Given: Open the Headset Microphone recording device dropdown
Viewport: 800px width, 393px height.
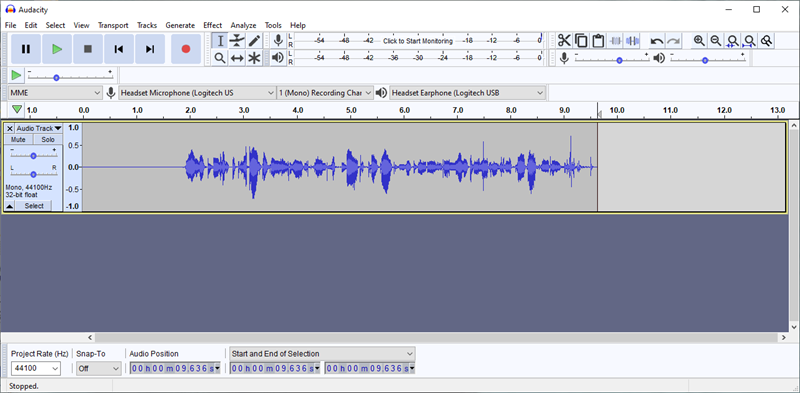Looking at the screenshot, I should click(x=197, y=93).
